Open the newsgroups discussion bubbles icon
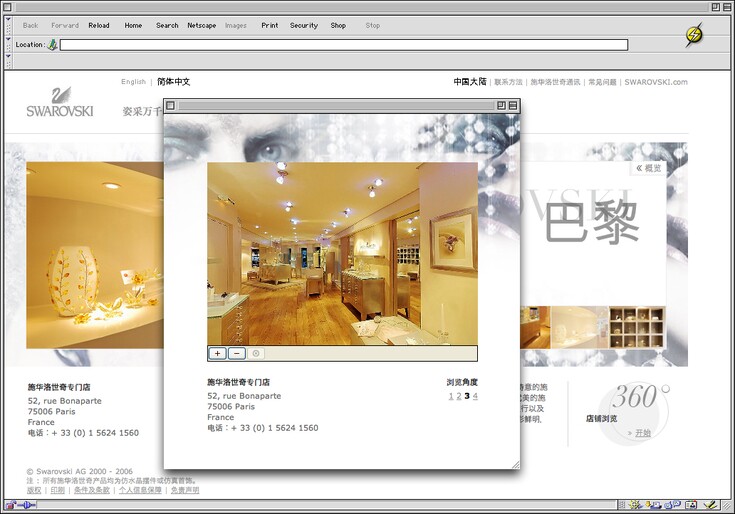 672,505
